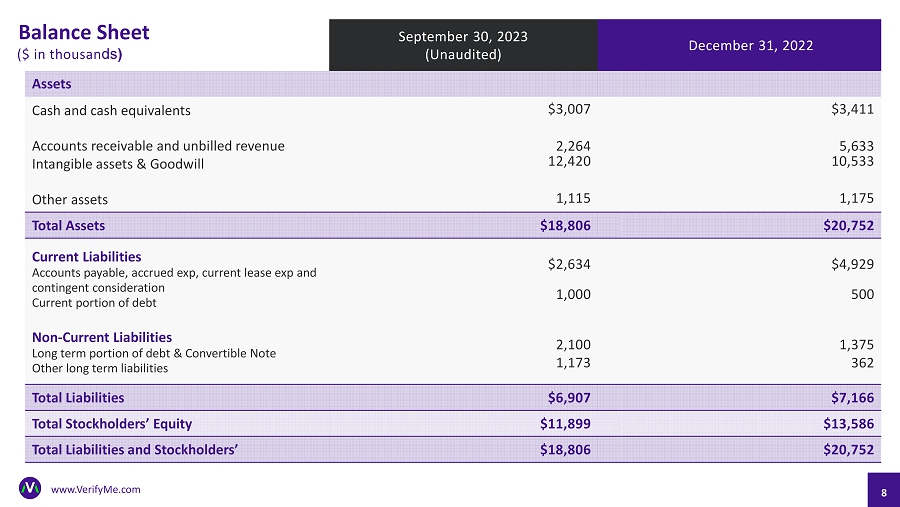Open the www.VerifyMe.com link
The width and height of the screenshot is (900, 507).
click(x=95, y=489)
